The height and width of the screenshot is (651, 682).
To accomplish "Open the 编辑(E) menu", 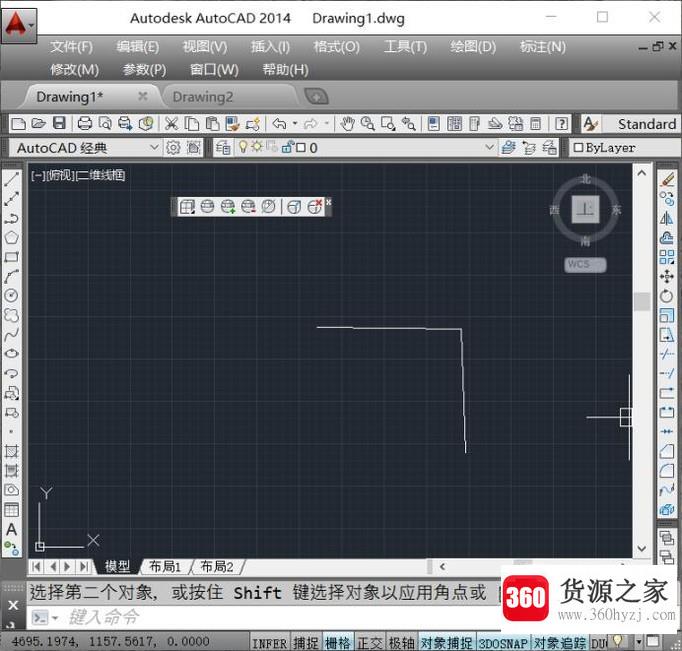I will [x=138, y=47].
